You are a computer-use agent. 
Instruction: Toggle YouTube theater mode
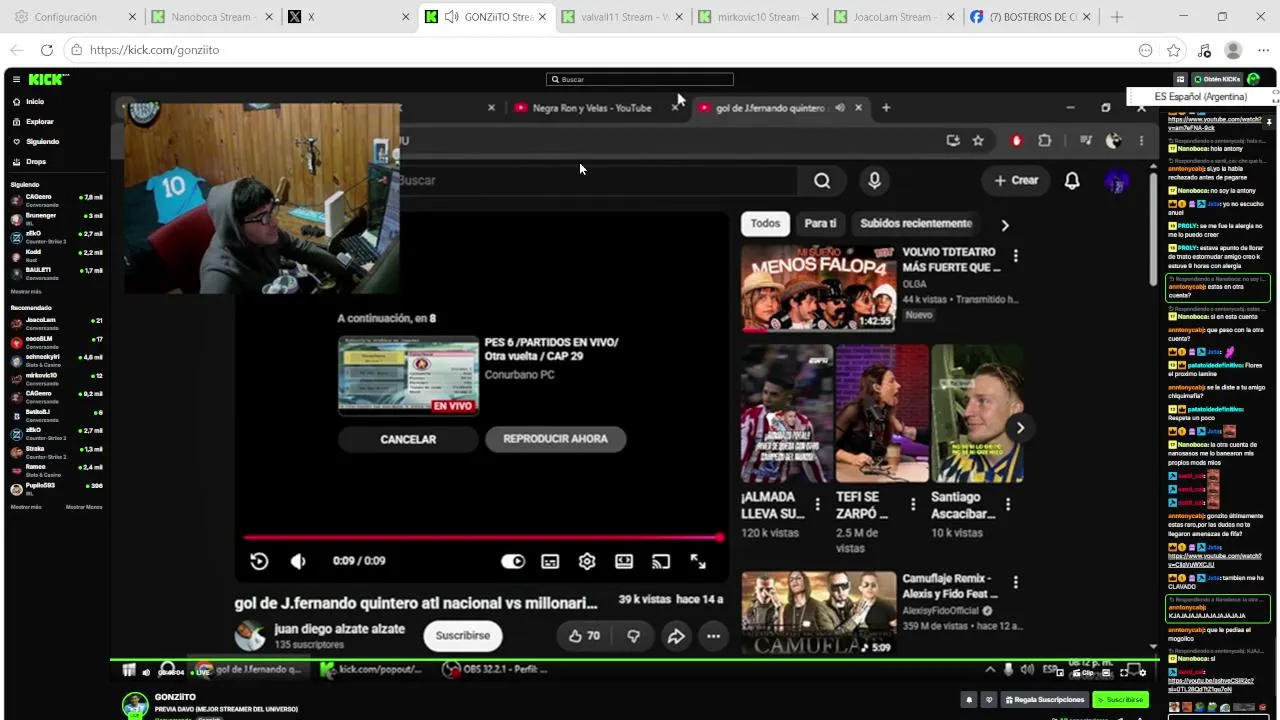point(624,561)
